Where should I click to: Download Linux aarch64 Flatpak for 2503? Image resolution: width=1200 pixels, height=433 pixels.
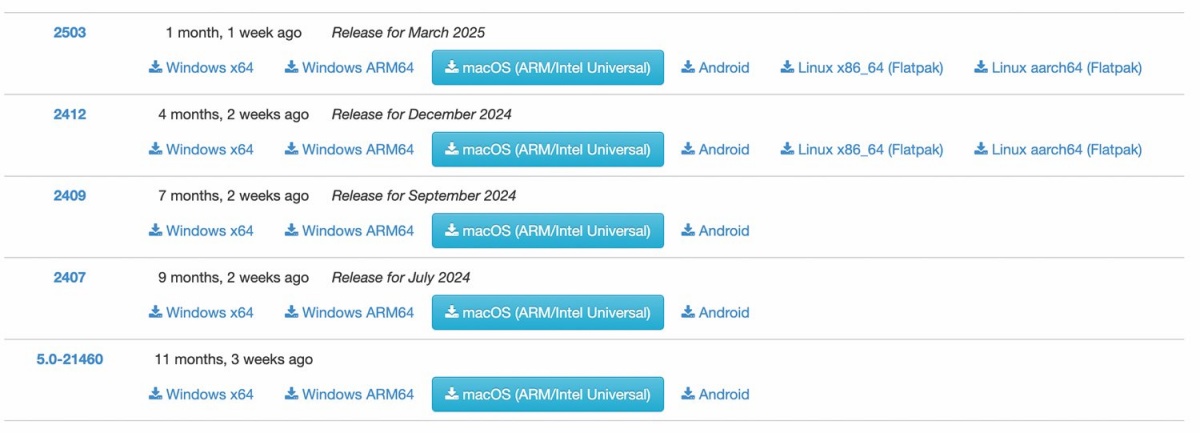1058,68
